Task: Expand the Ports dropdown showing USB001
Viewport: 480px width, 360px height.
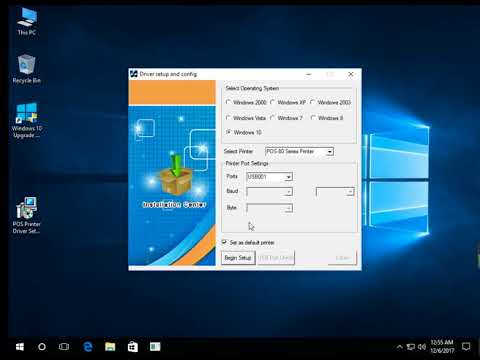Action: (x=288, y=177)
